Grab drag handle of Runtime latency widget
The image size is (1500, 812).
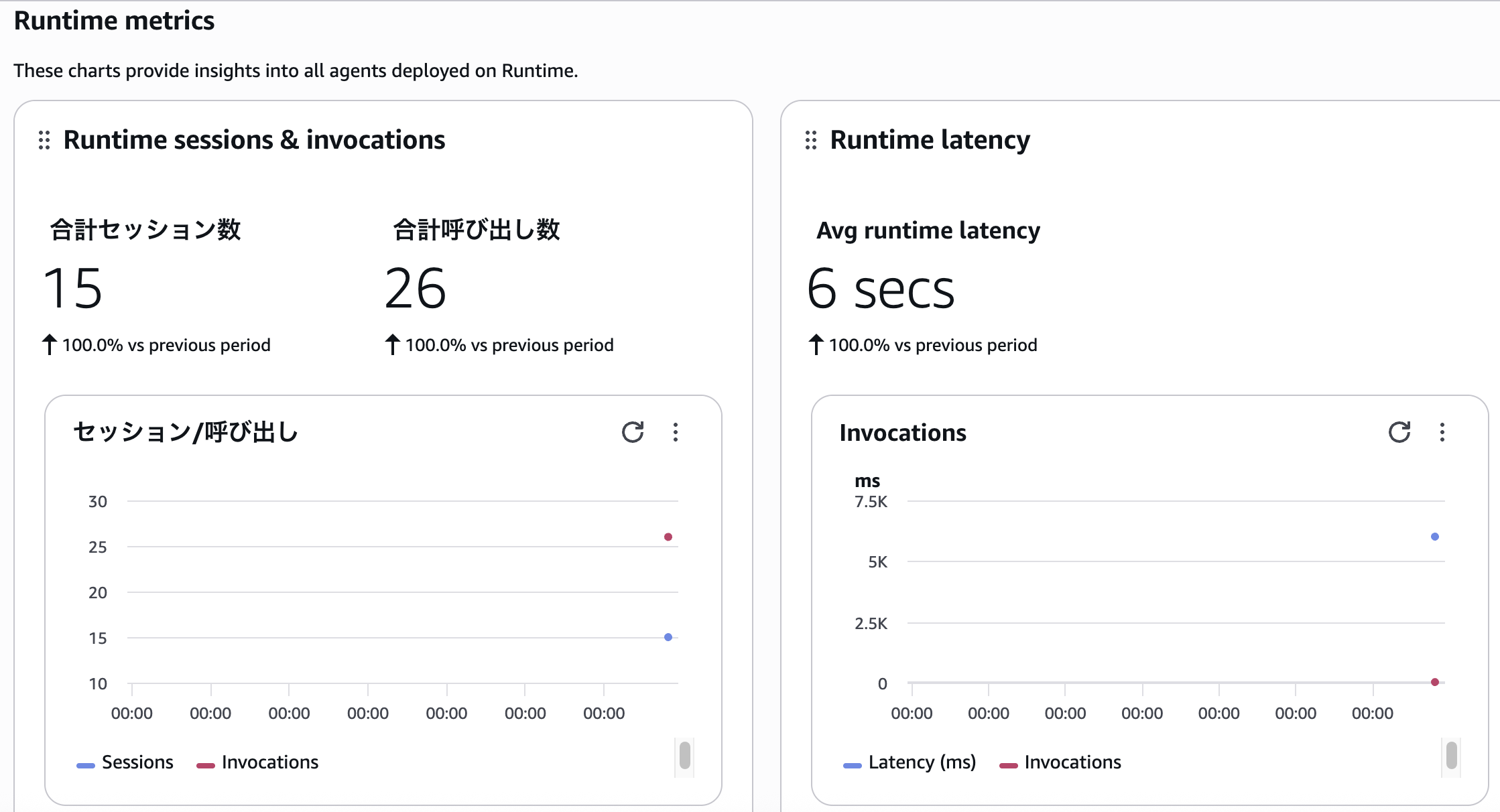point(811,140)
